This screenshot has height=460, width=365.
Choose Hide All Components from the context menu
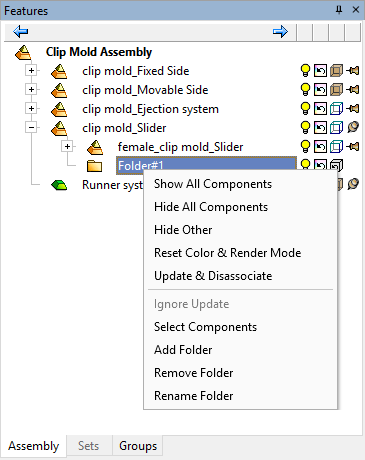211,207
